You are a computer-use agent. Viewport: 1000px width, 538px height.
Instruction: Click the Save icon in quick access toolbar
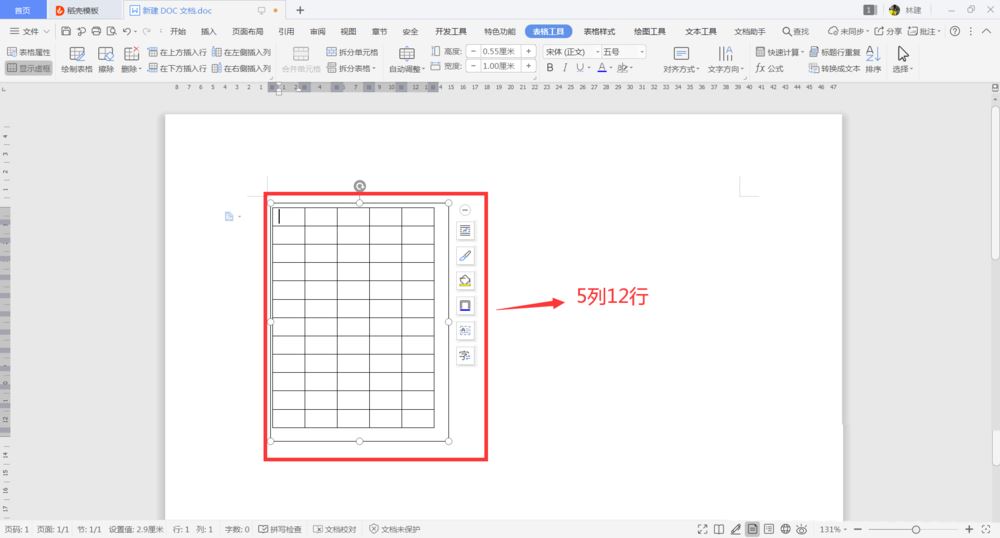coord(66,31)
